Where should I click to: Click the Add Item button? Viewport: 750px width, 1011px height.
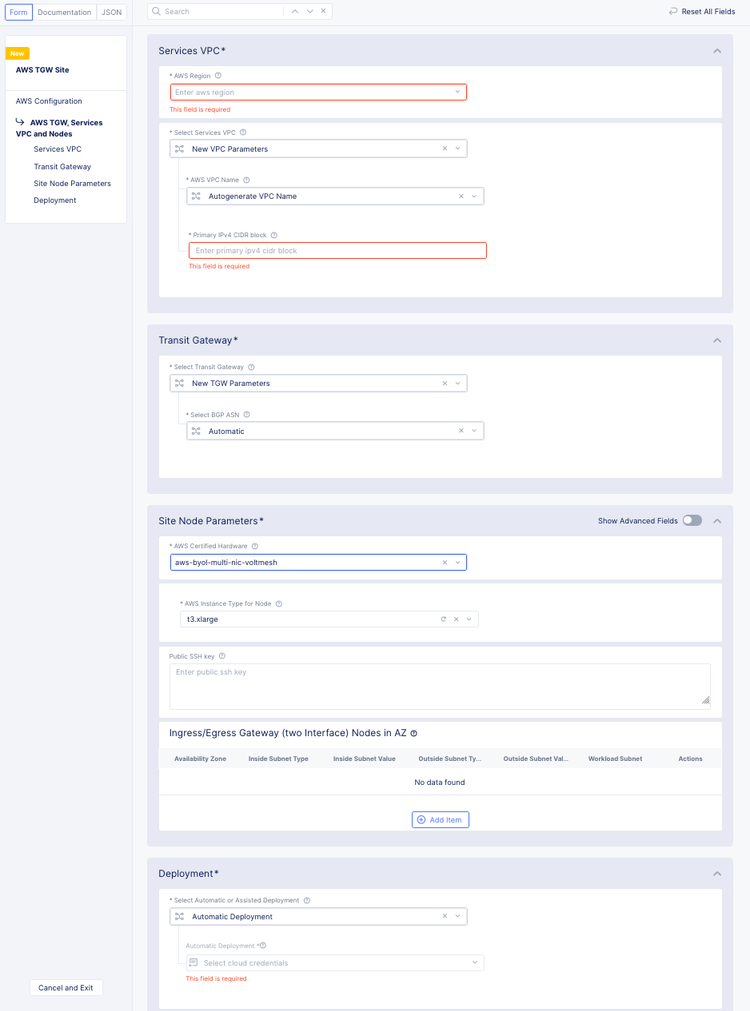pos(440,819)
